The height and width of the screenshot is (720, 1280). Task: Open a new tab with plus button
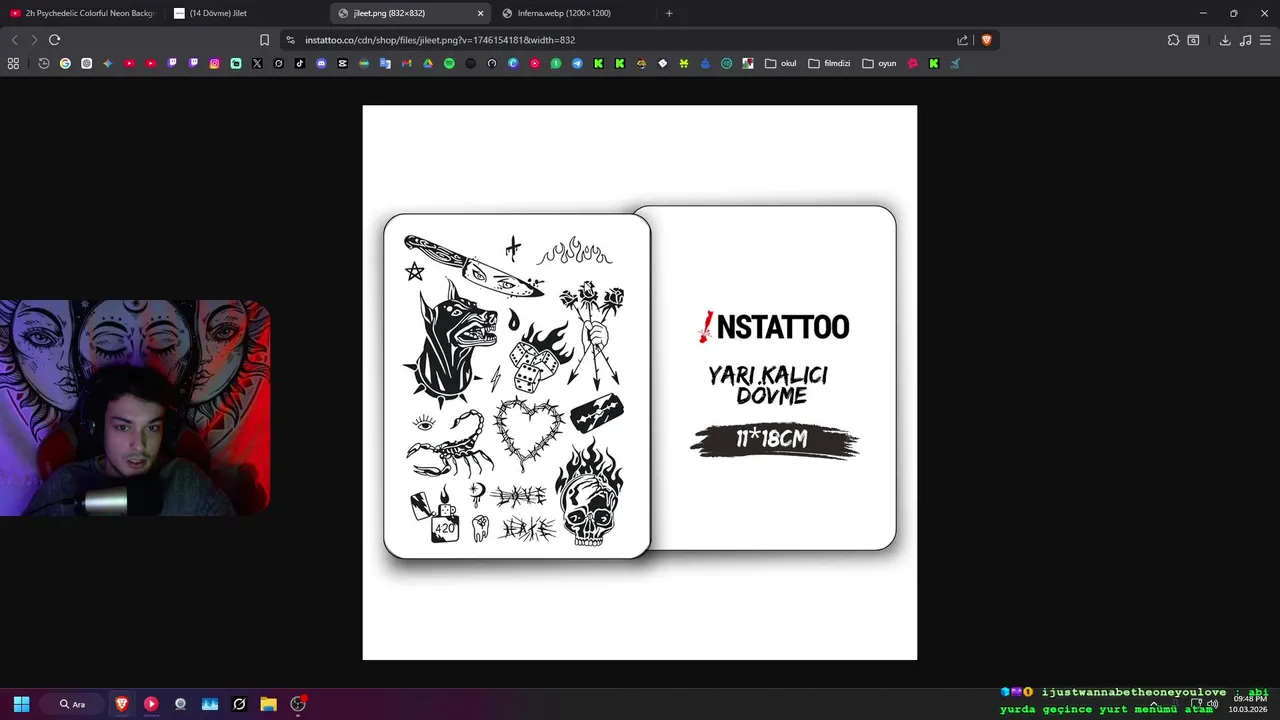coord(669,13)
